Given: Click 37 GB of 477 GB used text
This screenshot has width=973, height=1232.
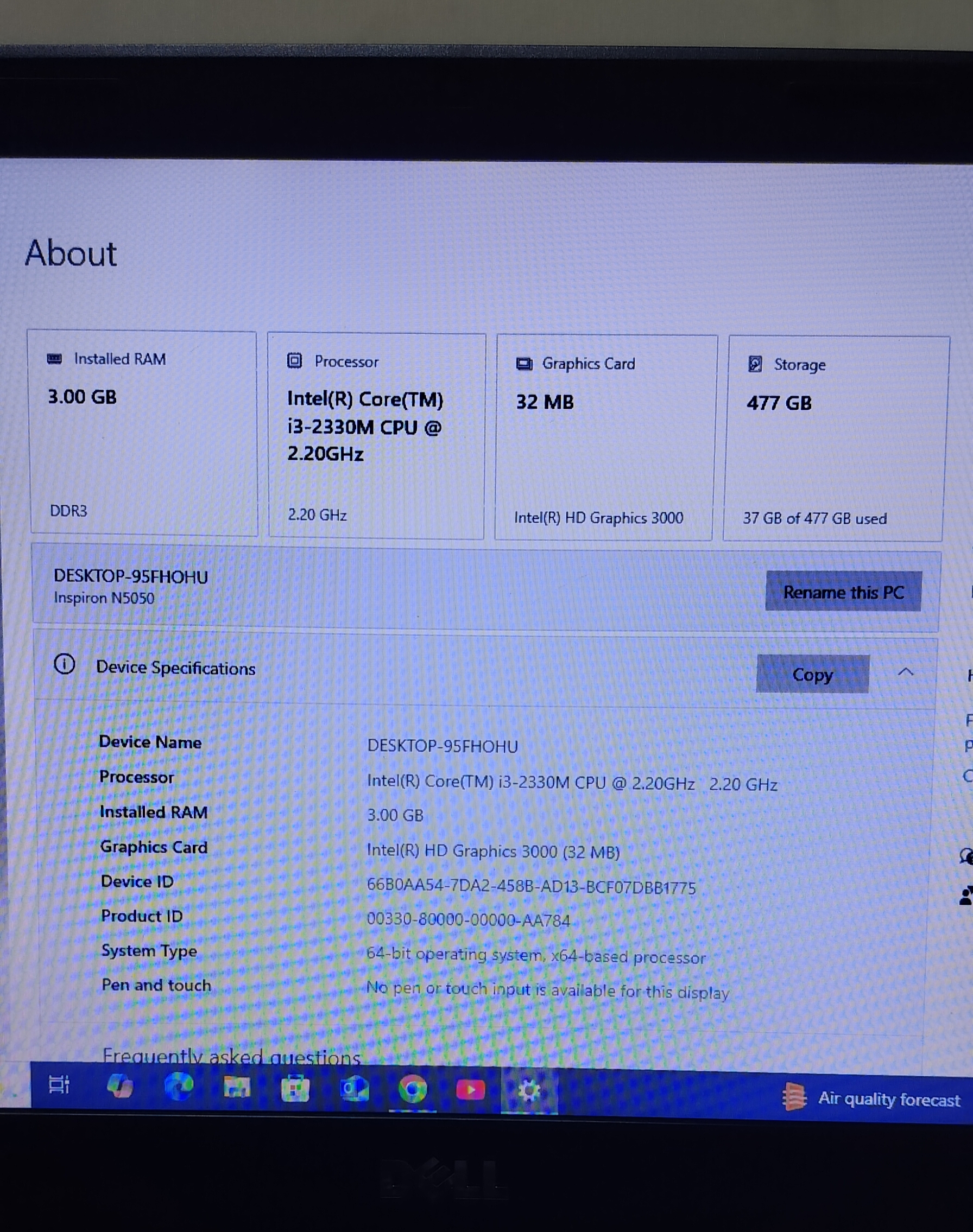Looking at the screenshot, I should click(x=814, y=518).
